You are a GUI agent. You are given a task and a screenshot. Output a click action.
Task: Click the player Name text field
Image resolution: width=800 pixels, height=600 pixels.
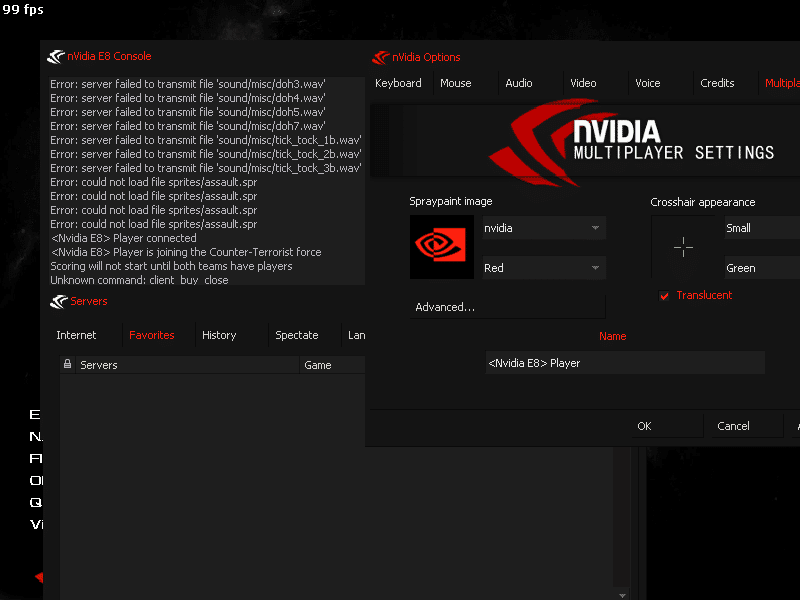pos(624,363)
